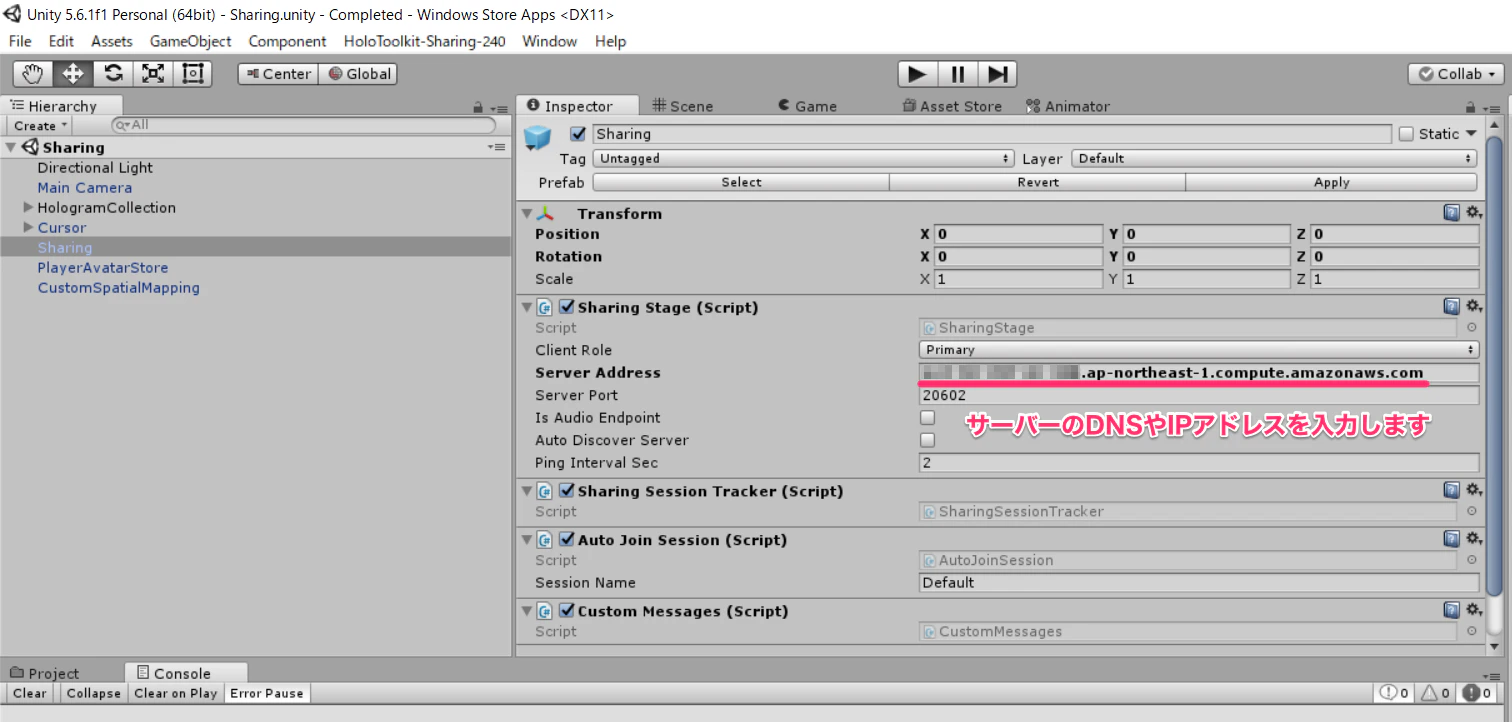
Task: Expand HologramCollection in Hierarchy
Action: (28, 208)
